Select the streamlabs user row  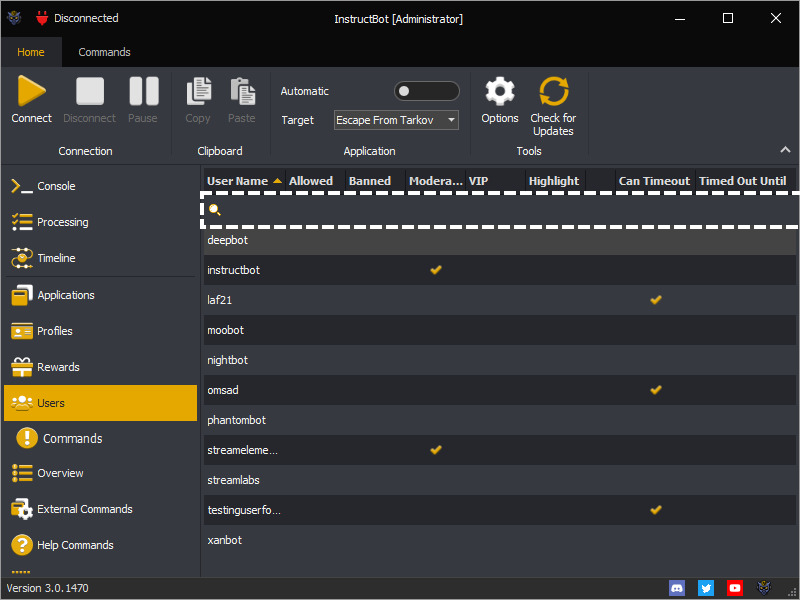(500, 480)
